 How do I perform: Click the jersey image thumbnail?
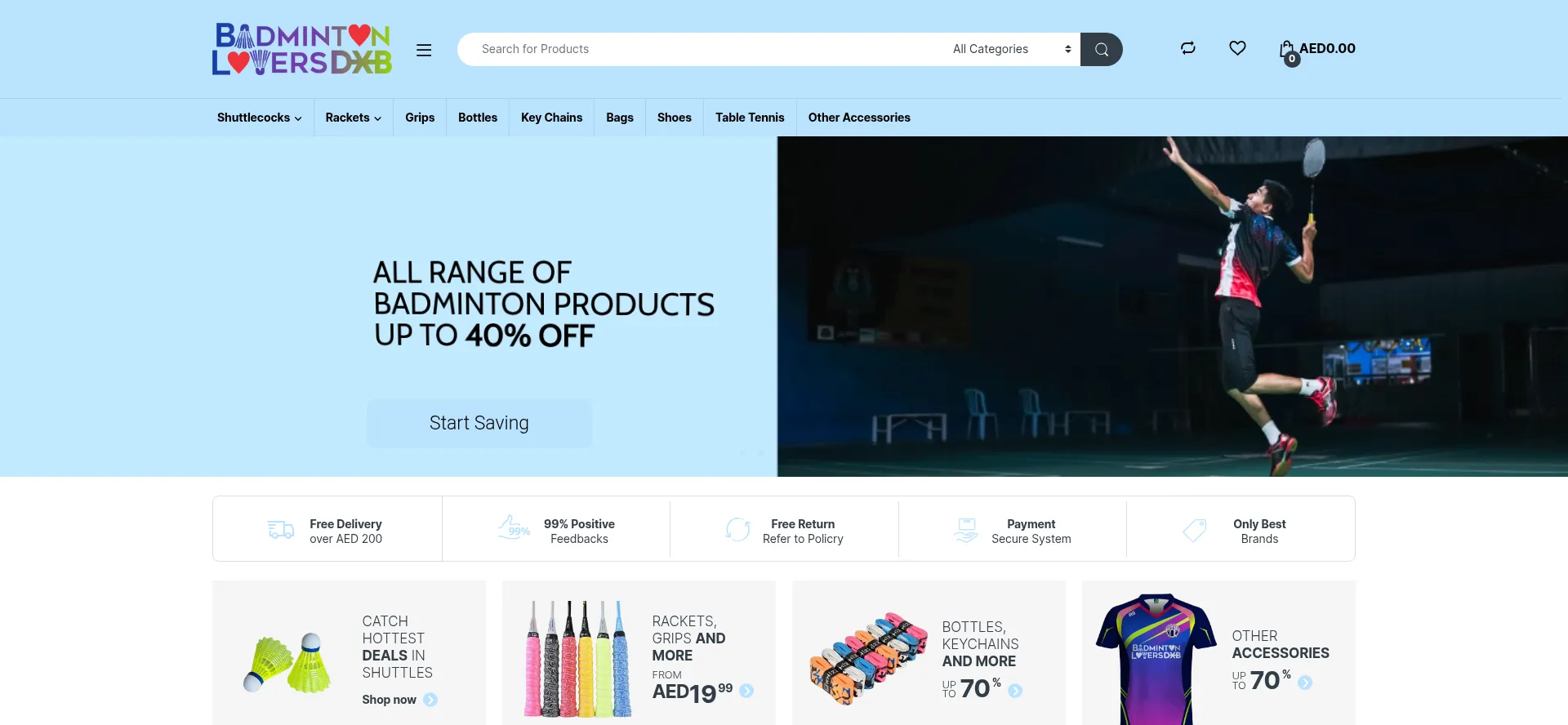[x=1156, y=658]
